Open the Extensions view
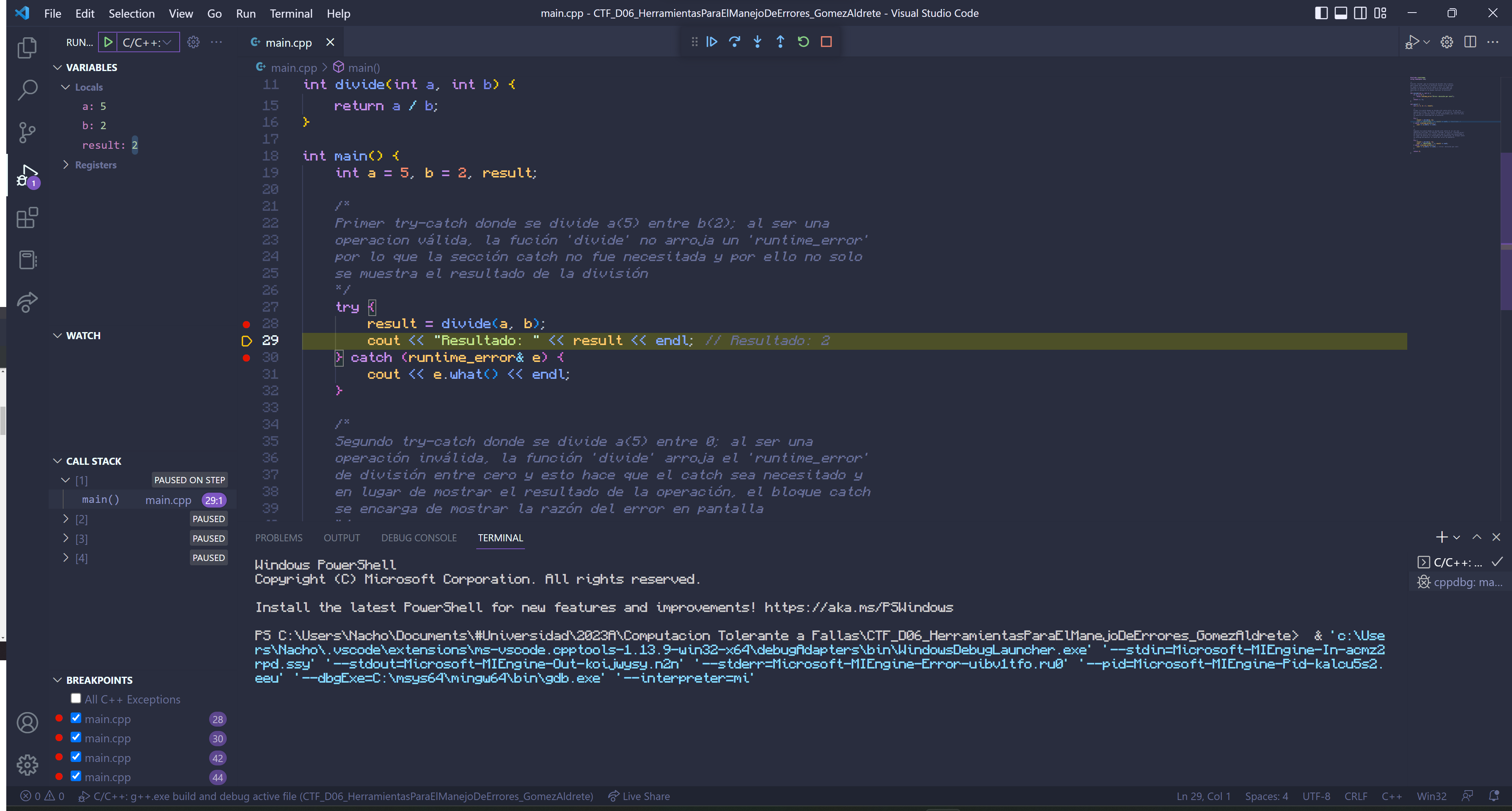 [26, 217]
